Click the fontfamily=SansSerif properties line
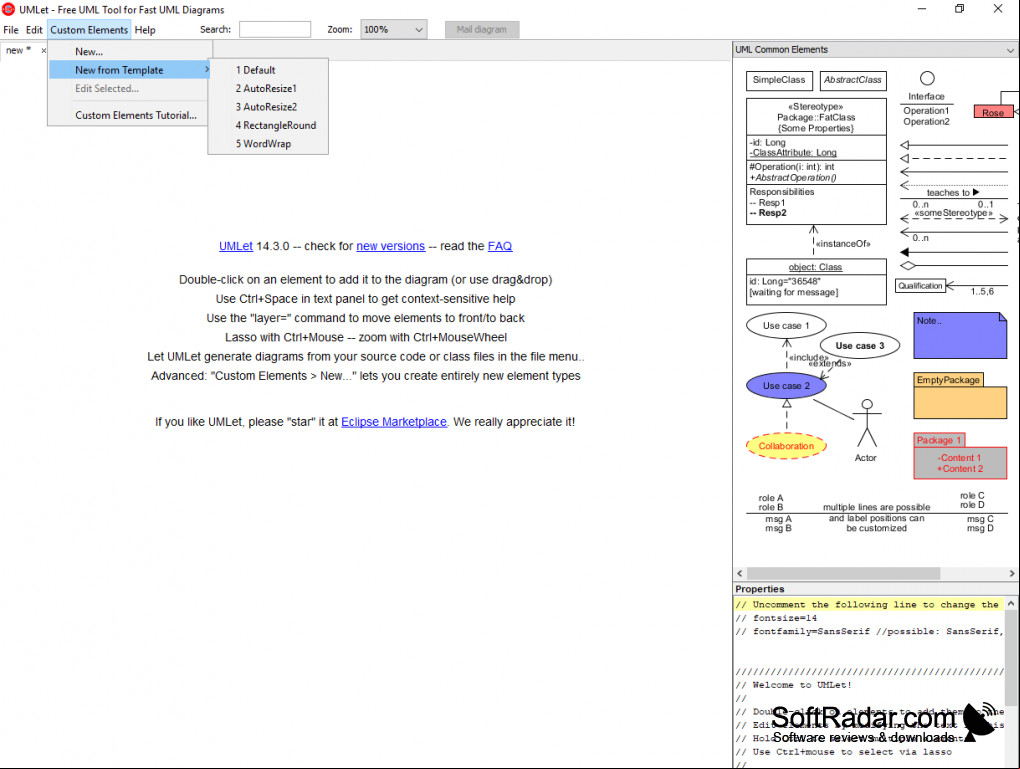1020x769 pixels. pos(870,631)
